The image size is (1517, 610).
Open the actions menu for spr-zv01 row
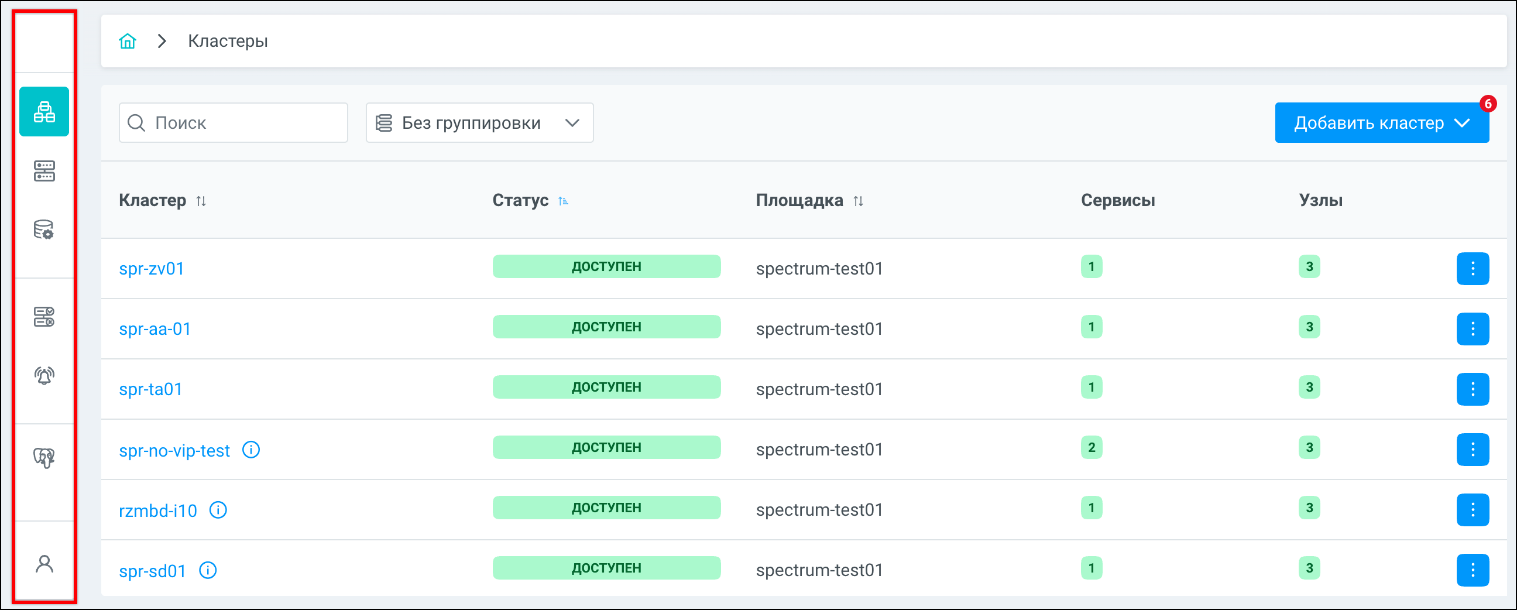1472,268
